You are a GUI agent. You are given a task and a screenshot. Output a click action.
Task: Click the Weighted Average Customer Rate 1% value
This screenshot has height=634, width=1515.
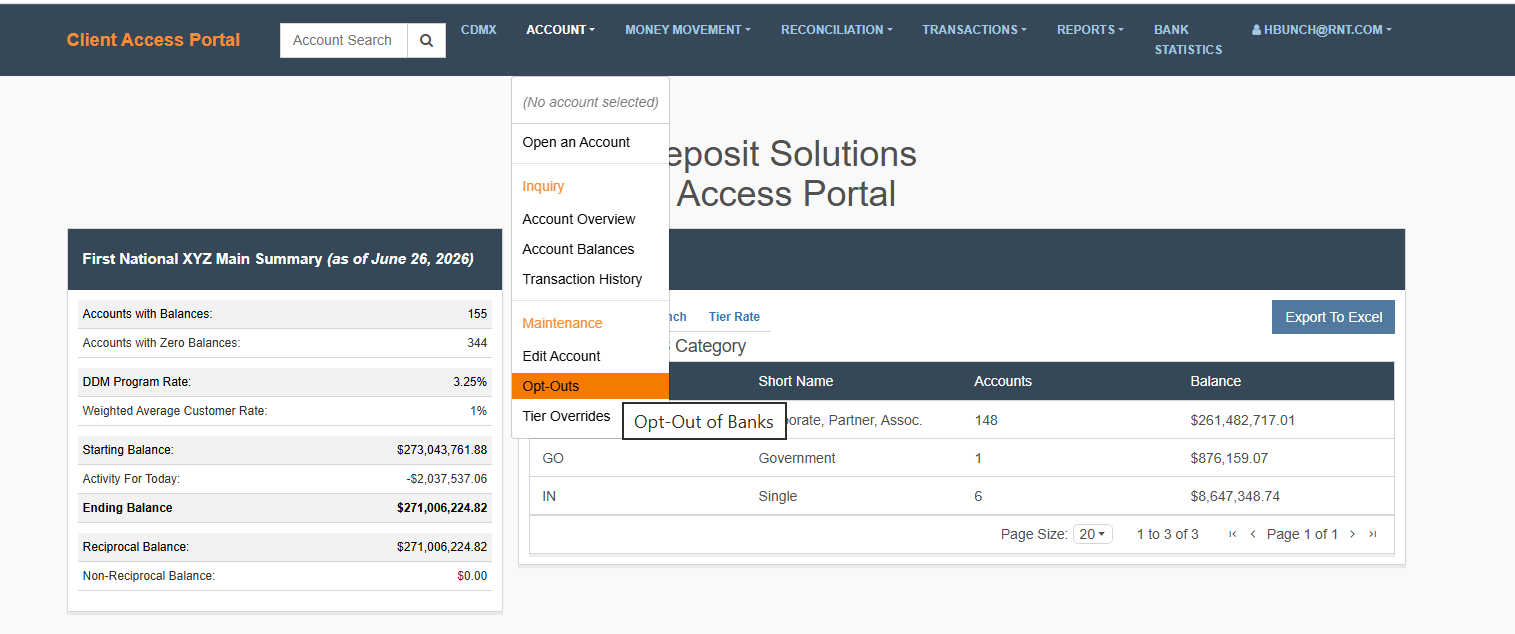(x=479, y=411)
